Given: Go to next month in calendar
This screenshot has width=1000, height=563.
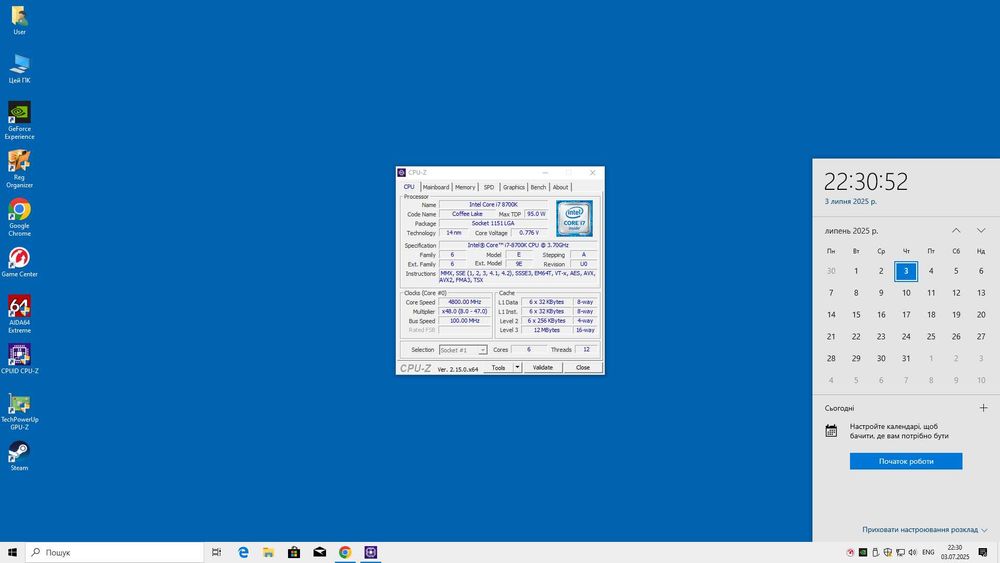Looking at the screenshot, I should 981,231.
